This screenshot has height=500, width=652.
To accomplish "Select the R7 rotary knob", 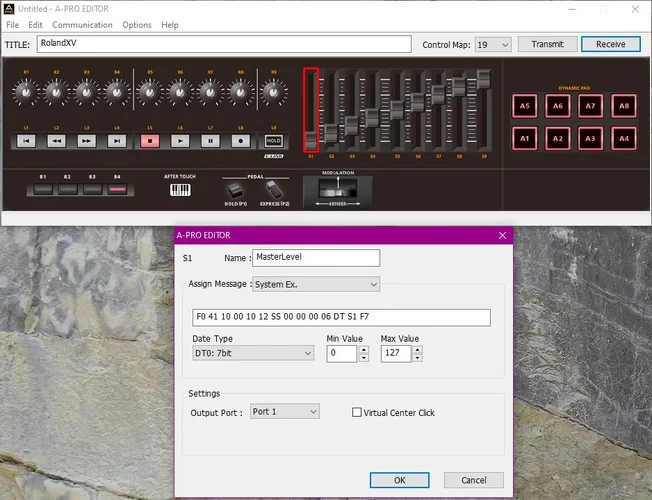I will [210, 92].
